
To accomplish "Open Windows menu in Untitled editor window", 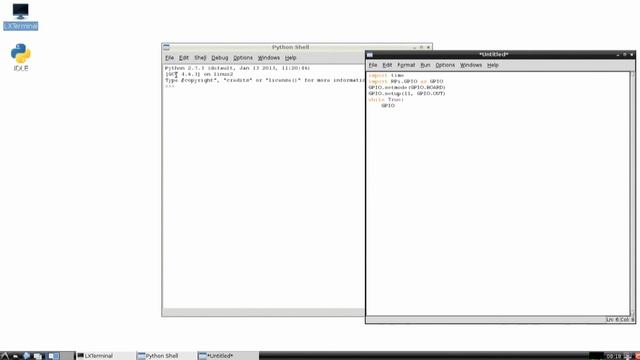I will point(471,65).
